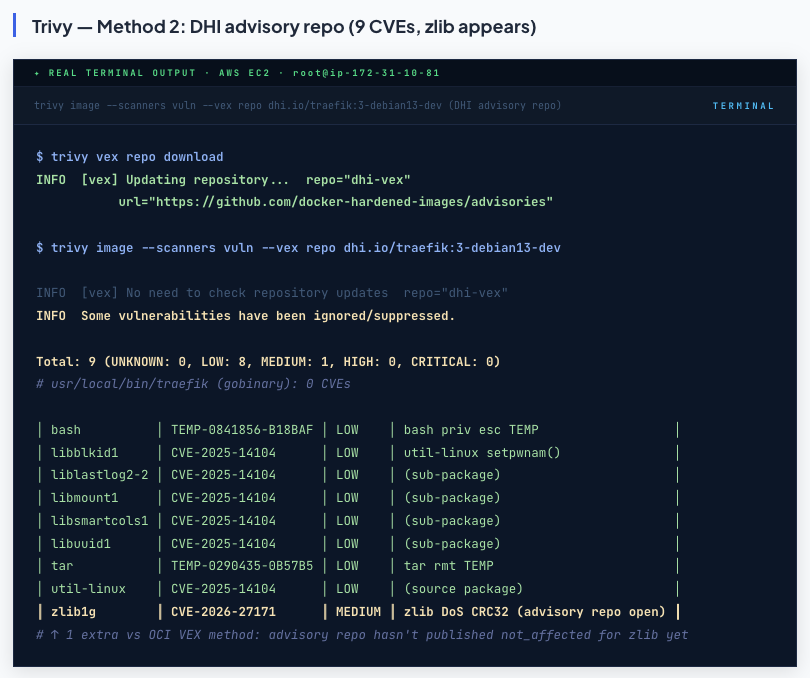Click the 'MEDIUM' severity cell

(358, 612)
